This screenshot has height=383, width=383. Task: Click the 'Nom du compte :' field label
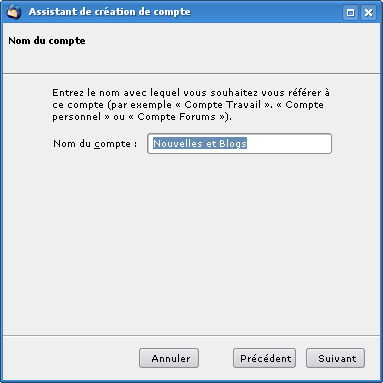pyautogui.click(x=95, y=144)
